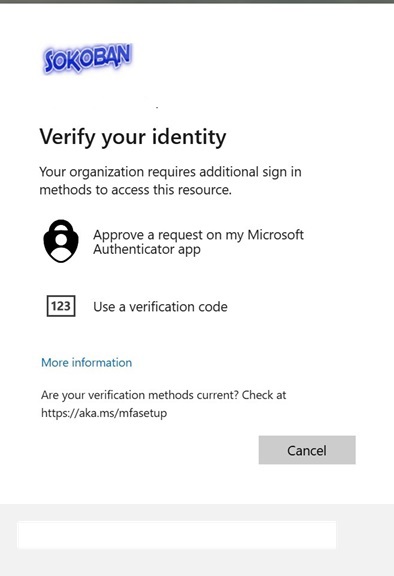The width and height of the screenshot is (394, 576).
Task: Cancel the identity verification
Action: click(307, 450)
